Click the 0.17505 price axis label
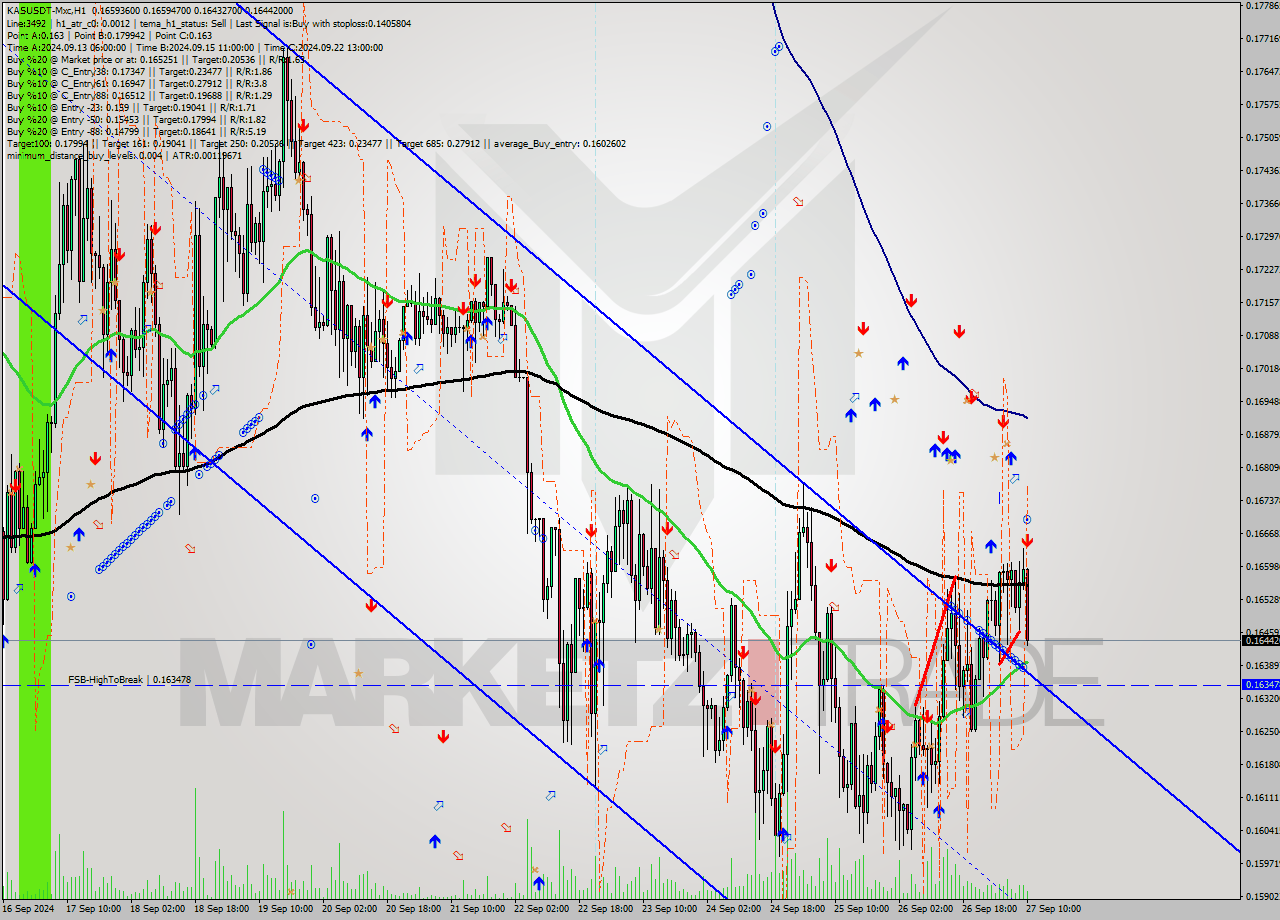1280x920 pixels. click(1262, 137)
